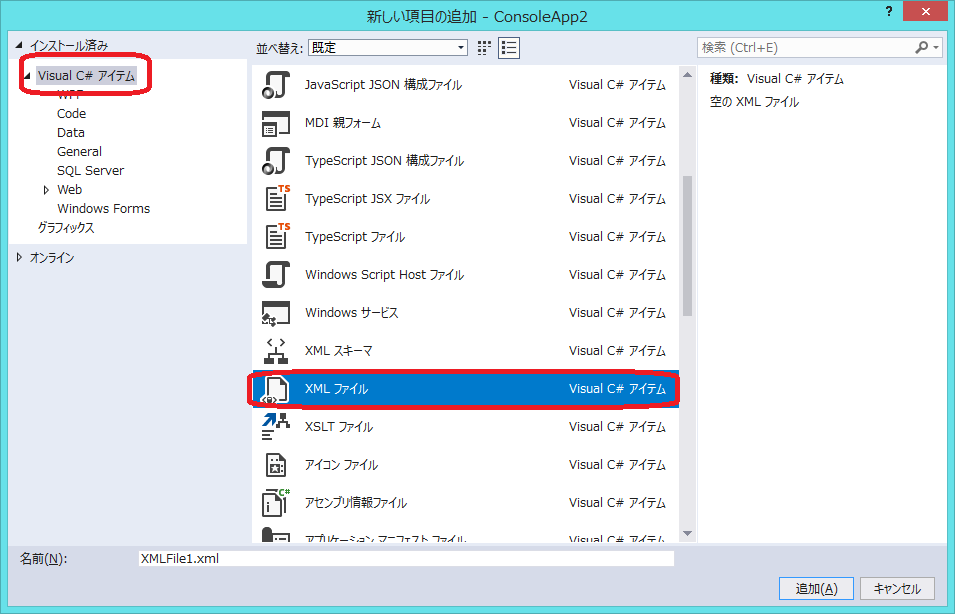Click the 追加(A) button
955x614 pixels.
(816, 588)
